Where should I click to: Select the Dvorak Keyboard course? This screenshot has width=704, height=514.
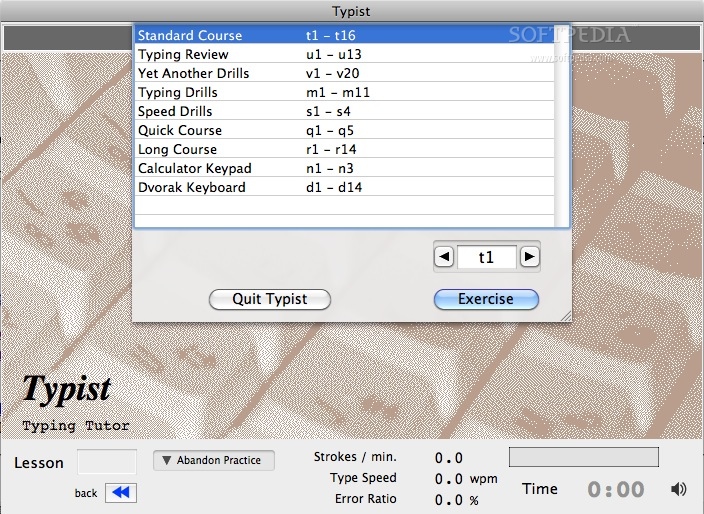[x=344, y=187]
